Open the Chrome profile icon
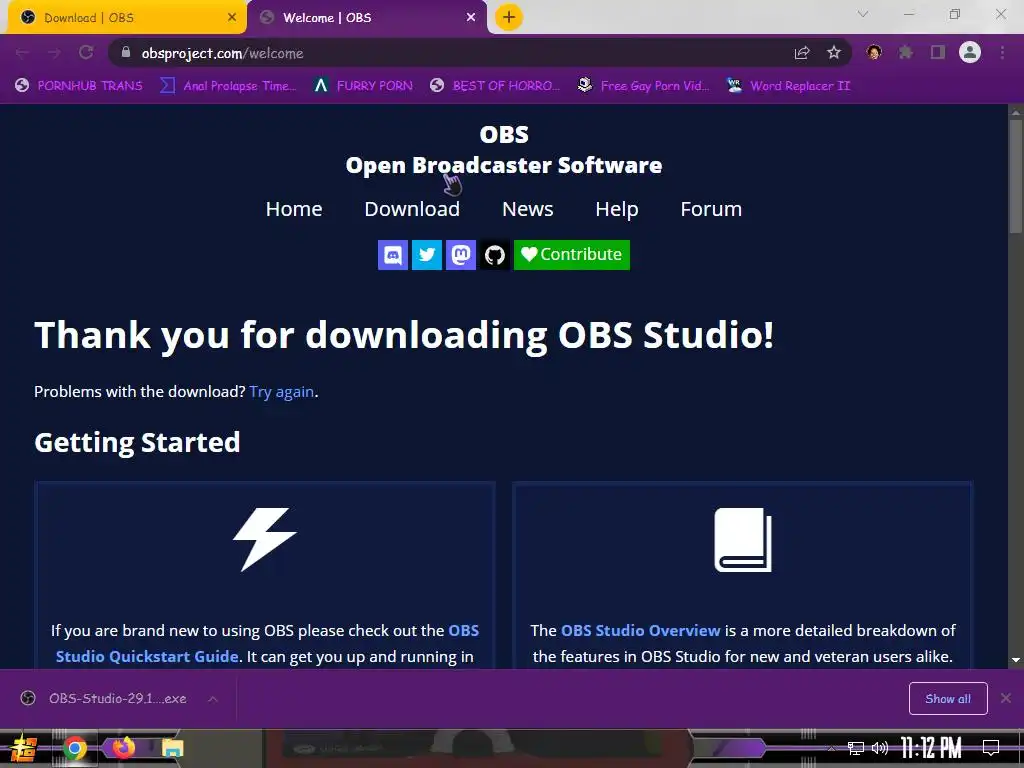 970,53
